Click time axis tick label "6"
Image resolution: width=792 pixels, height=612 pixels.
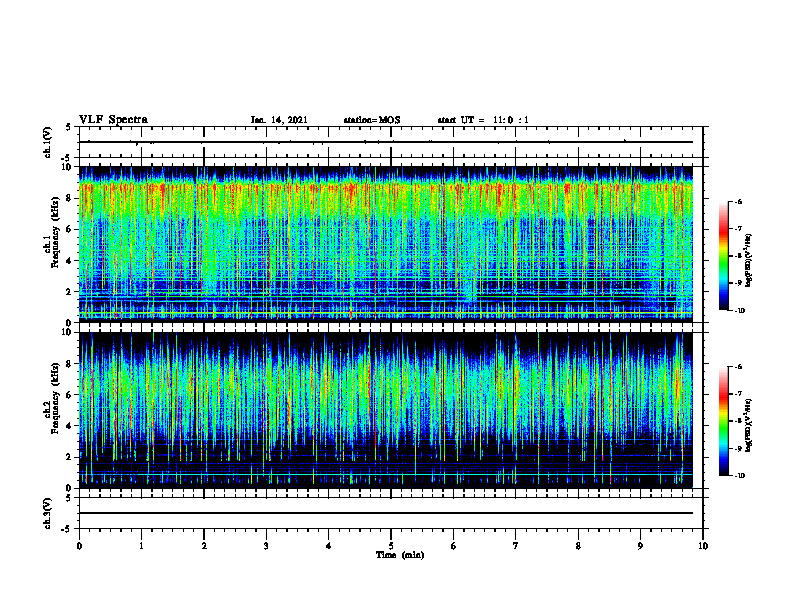tap(454, 546)
